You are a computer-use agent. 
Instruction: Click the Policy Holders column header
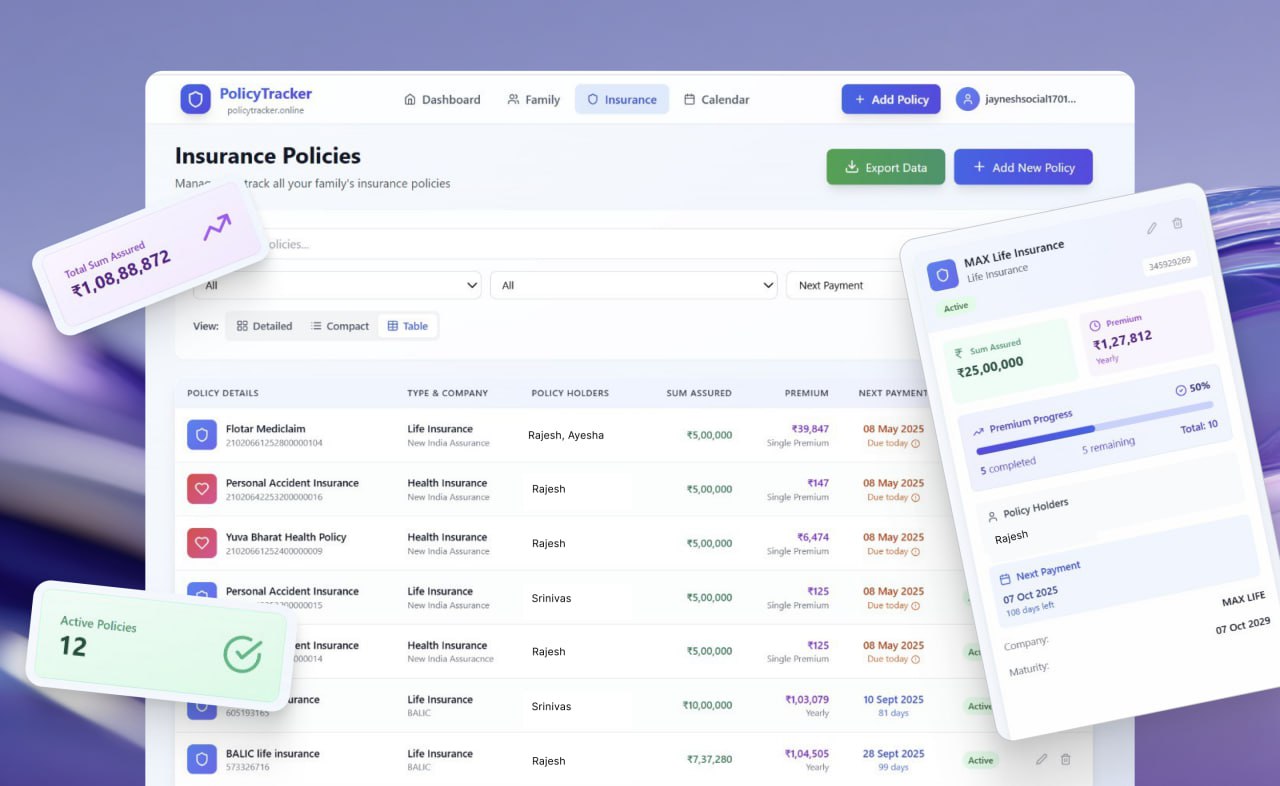click(x=570, y=393)
